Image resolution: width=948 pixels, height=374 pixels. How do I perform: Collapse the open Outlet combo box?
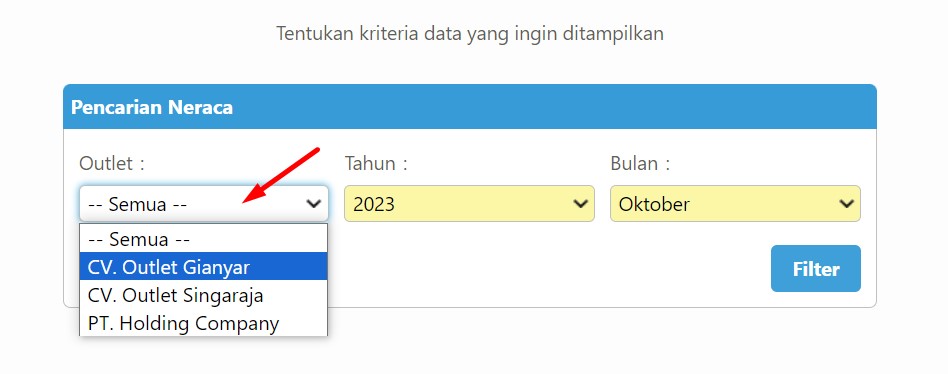[204, 204]
